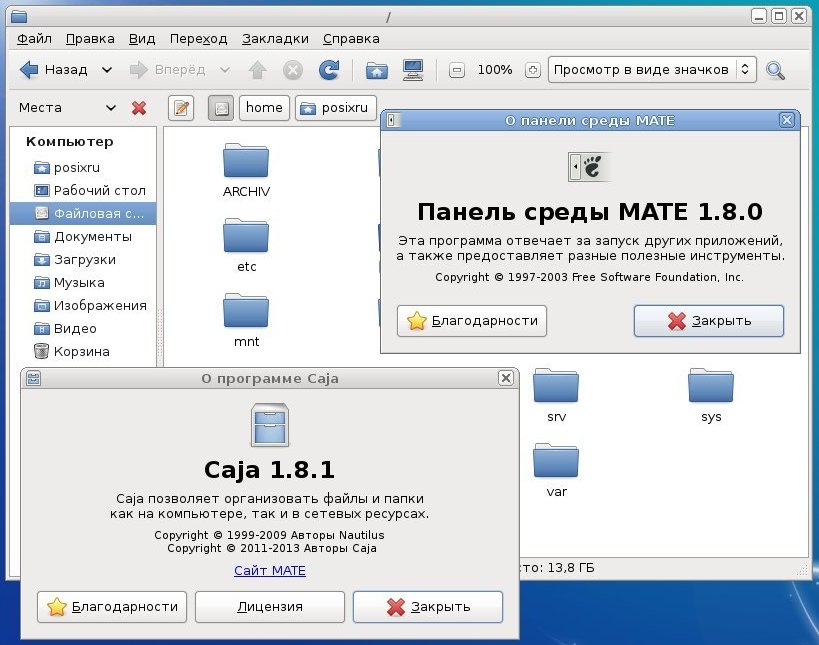Close the side pane with red X

(x=139, y=108)
